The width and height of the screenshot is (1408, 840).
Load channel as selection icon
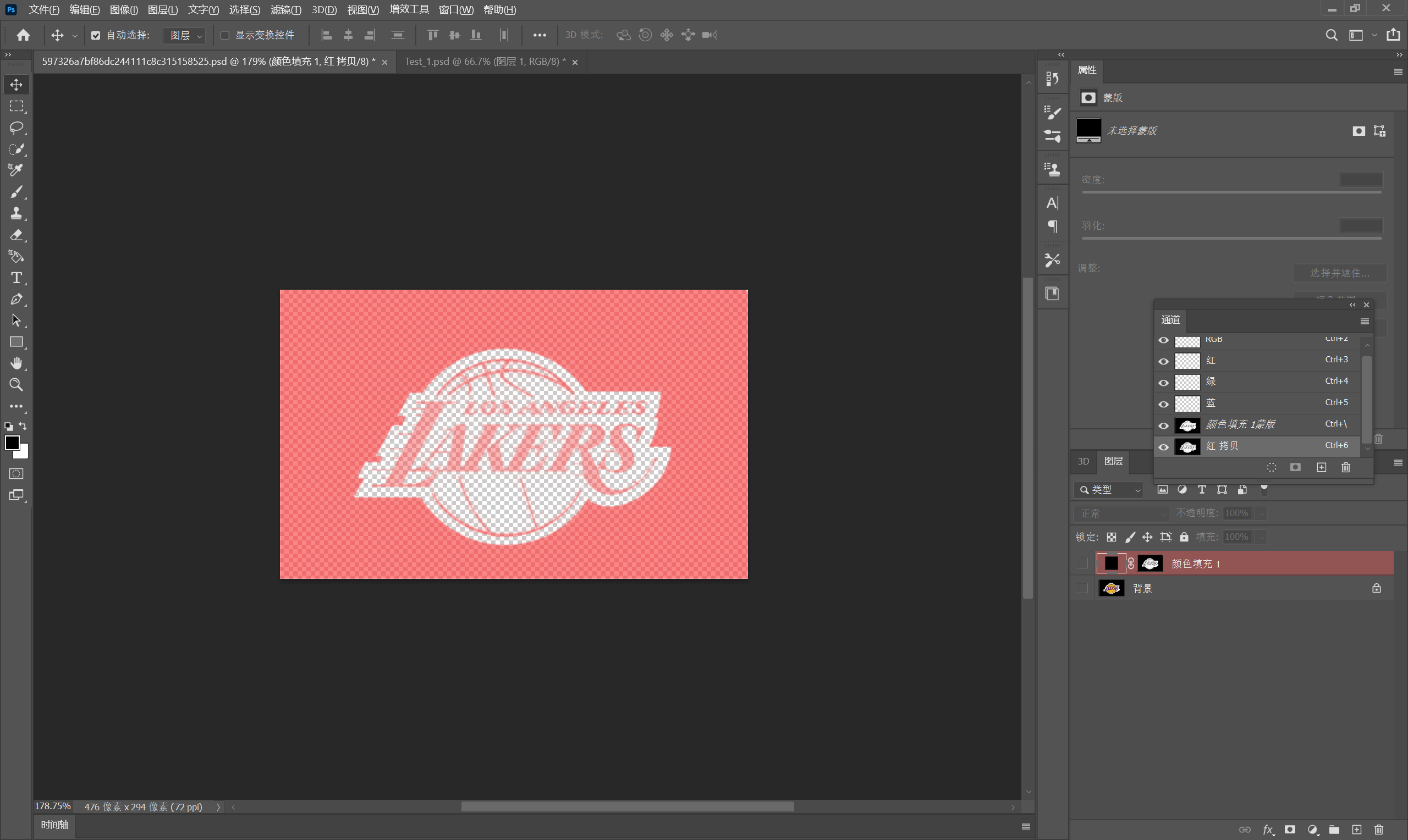[x=1272, y=467]
